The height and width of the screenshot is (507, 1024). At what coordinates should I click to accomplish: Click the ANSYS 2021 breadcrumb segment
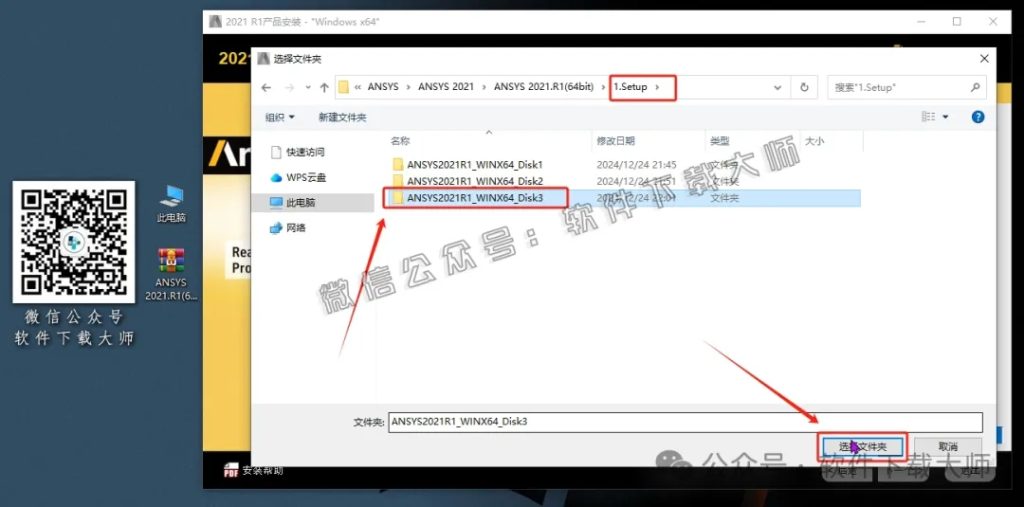[446, 86]
